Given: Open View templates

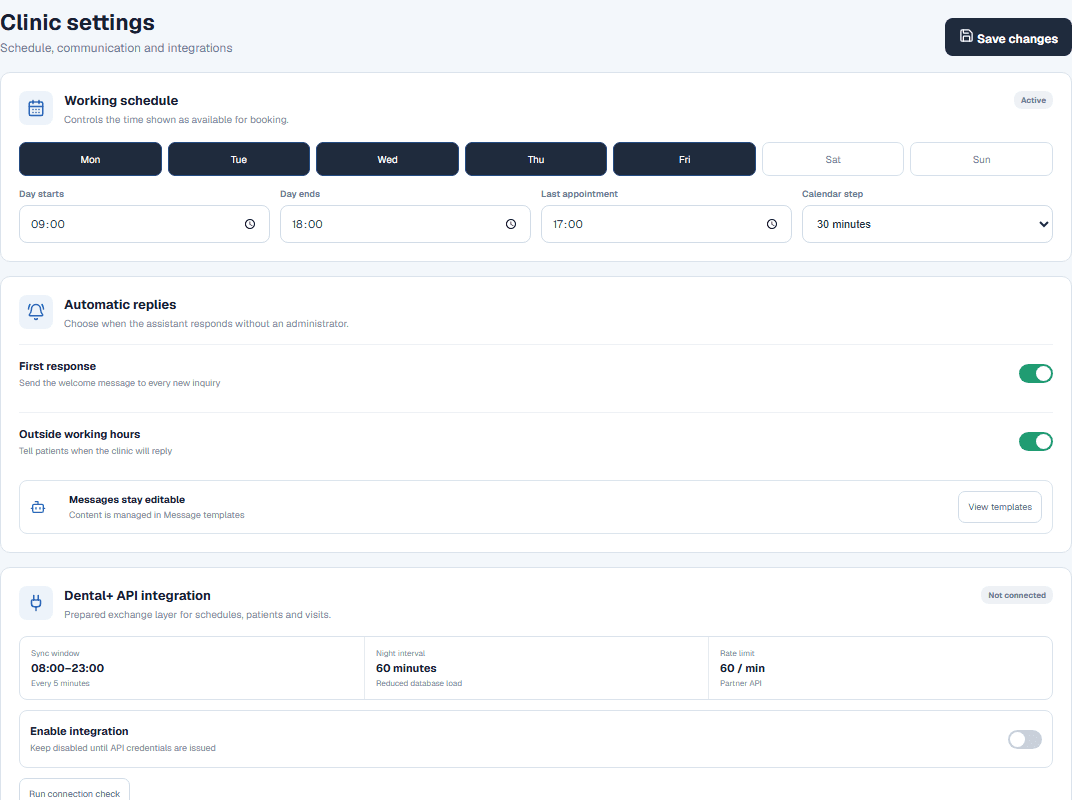Looking at the screenshot, I should tap(1000, 507).
